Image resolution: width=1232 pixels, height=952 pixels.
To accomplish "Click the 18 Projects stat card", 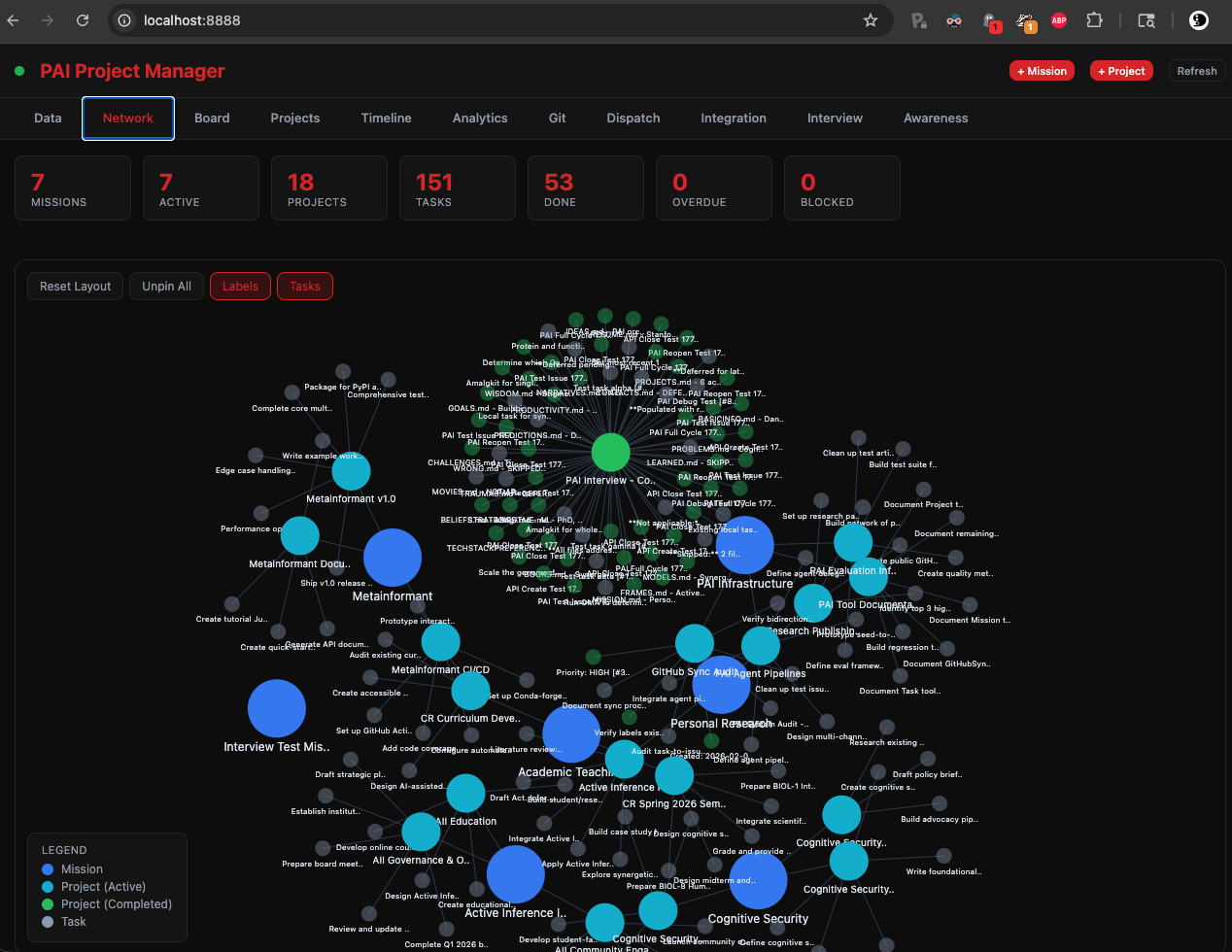I will coord(329,188).
